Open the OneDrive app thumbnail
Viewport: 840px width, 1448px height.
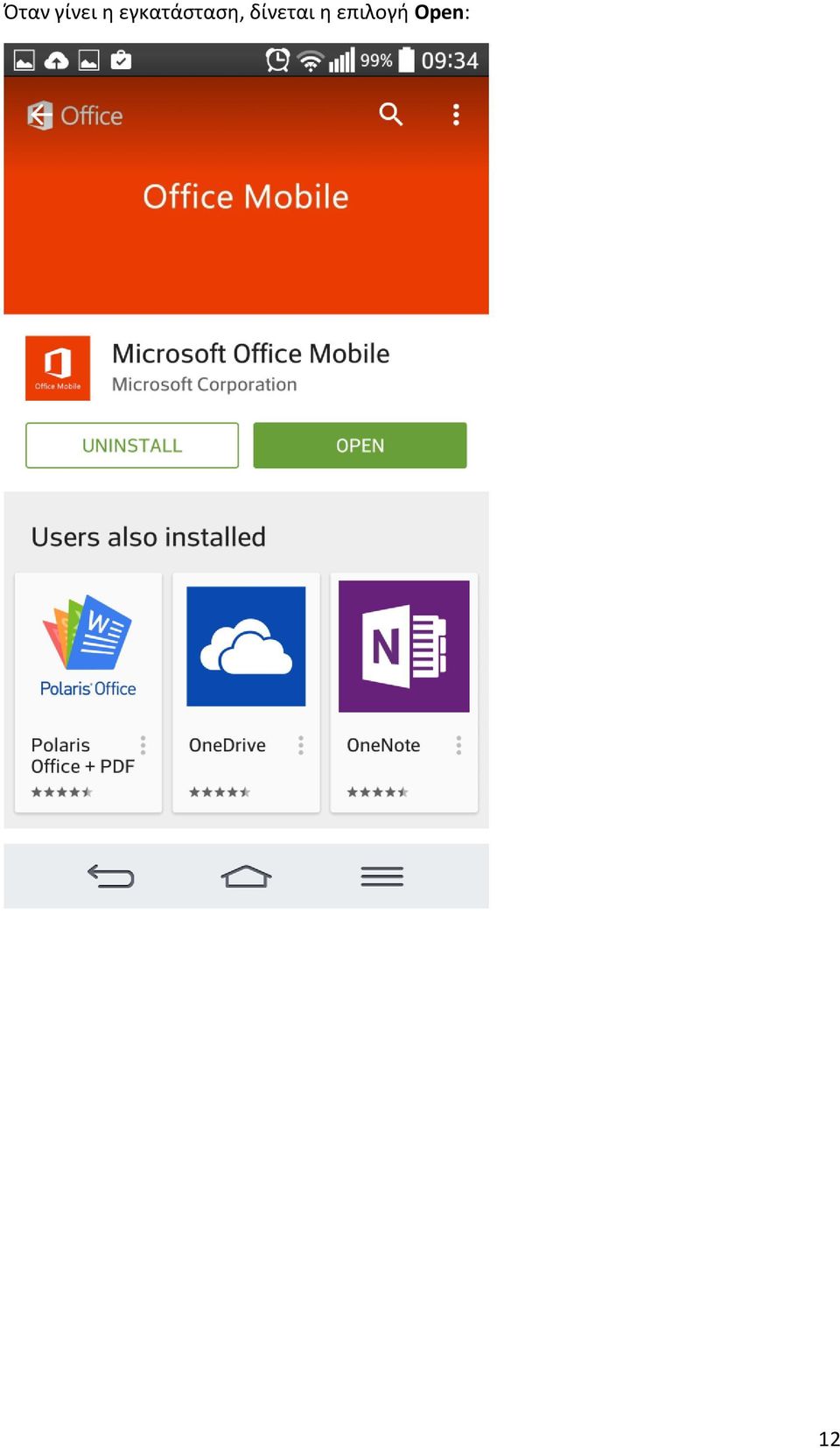click(246, 646)
